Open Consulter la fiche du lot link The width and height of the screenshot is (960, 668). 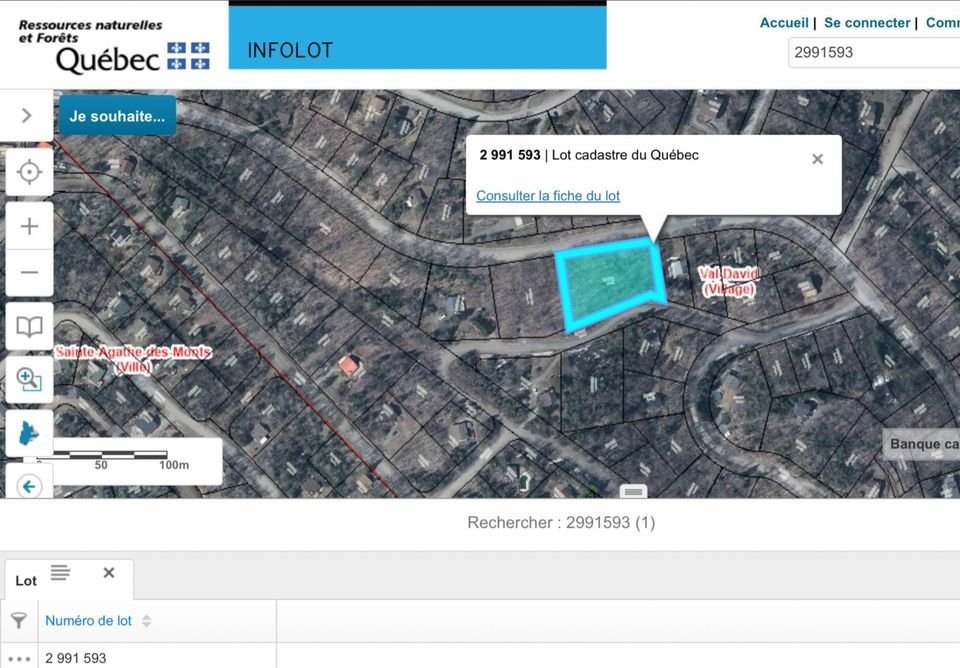547,196
